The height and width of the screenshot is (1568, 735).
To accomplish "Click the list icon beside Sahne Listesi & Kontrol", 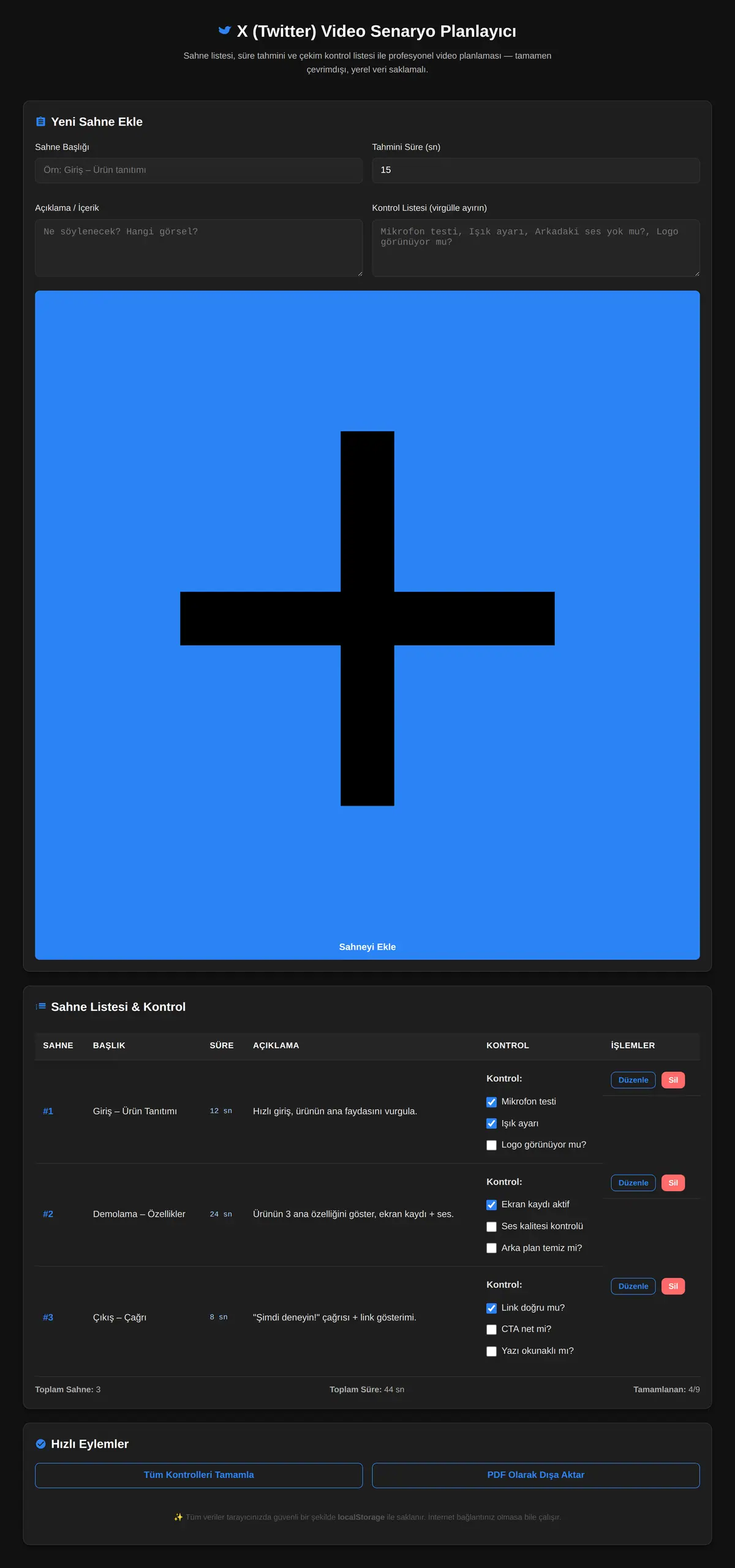I will [x=40, y=1006].
